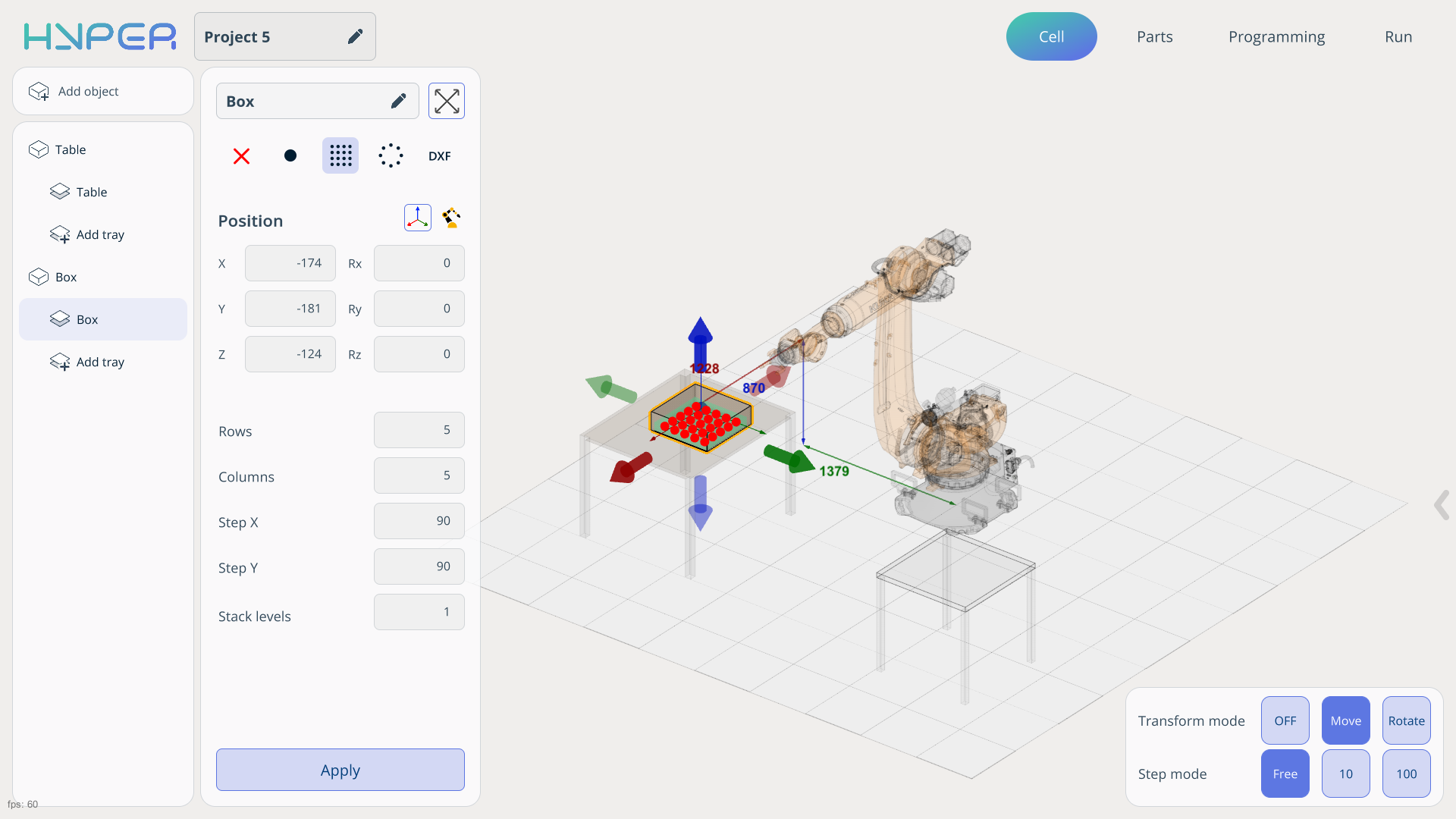Edit the Project 5 name pencil icon
The height and width of the screenshot is (819, 1456).
(355, 36)
